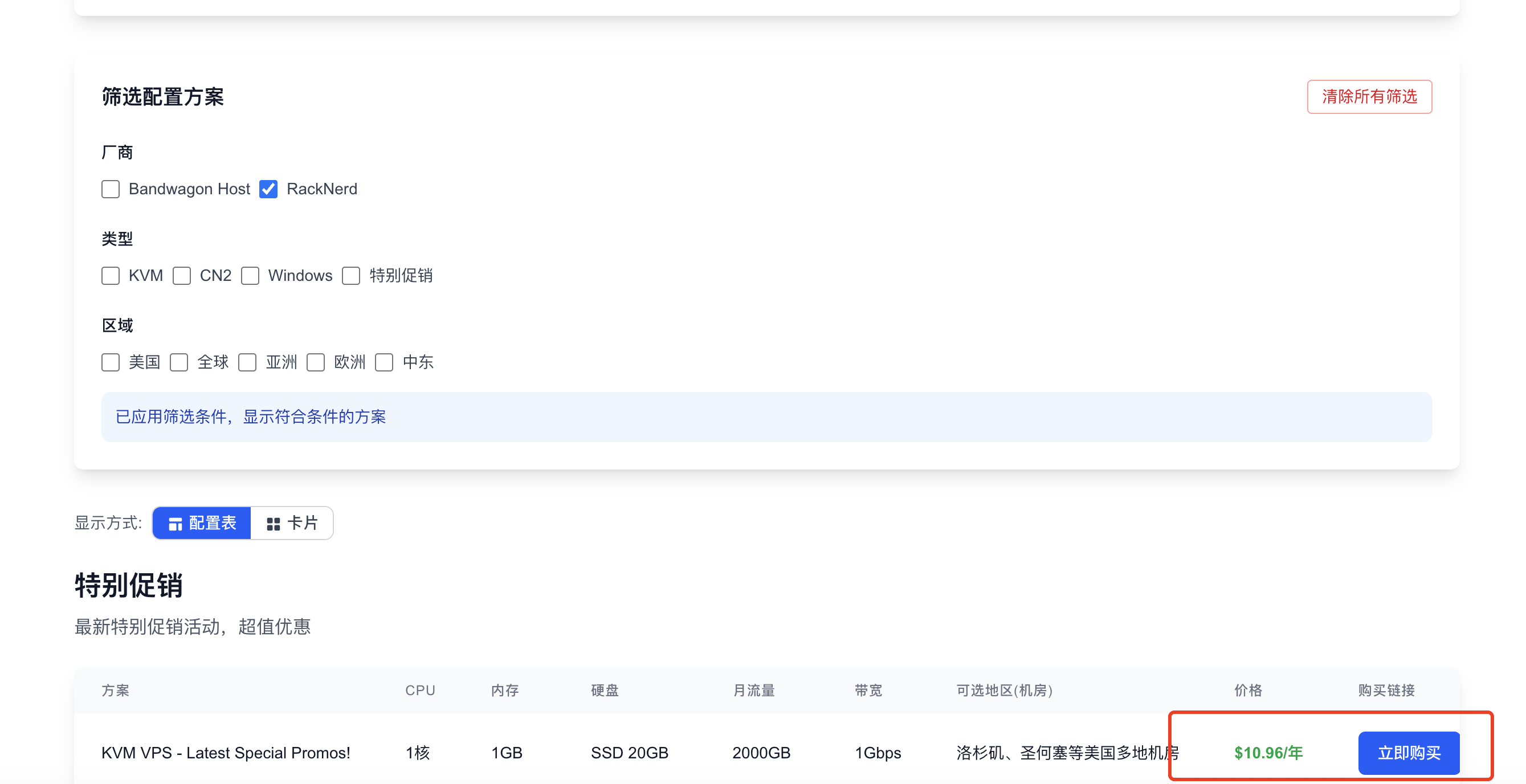Enable the 全球 region checkbox
Screen dimensions: 1526x784
(x=179, y=362)
